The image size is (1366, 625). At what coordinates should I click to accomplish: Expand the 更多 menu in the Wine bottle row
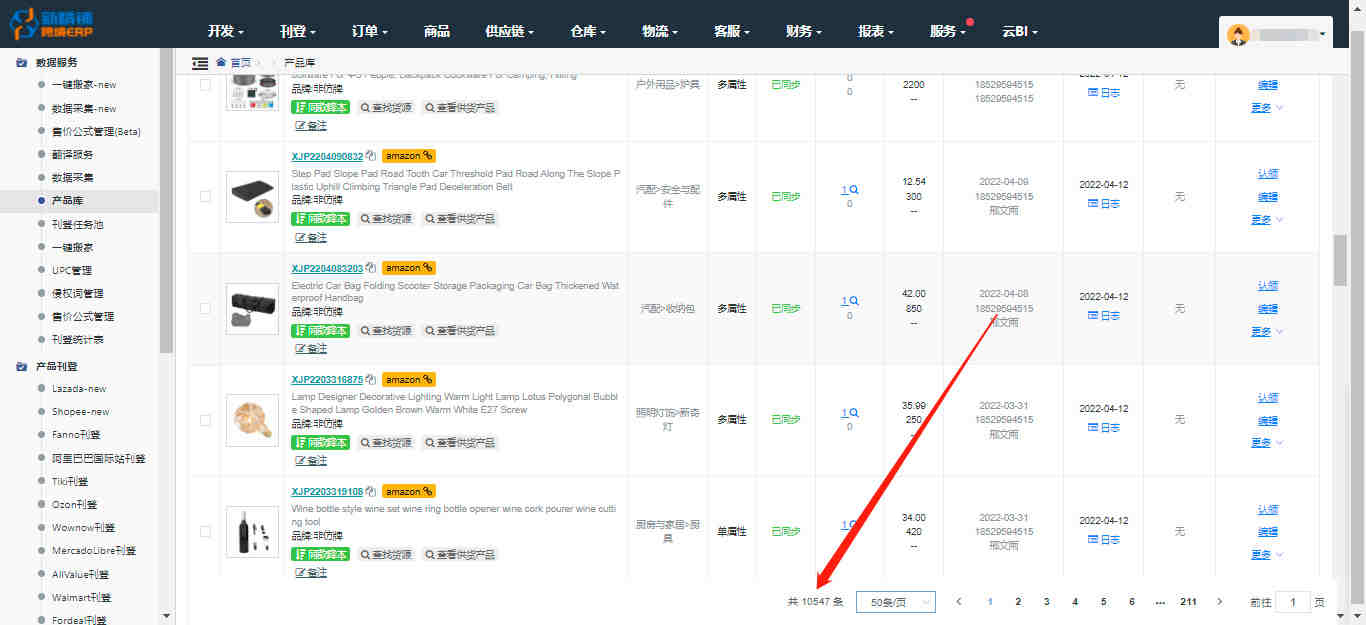1267,555
